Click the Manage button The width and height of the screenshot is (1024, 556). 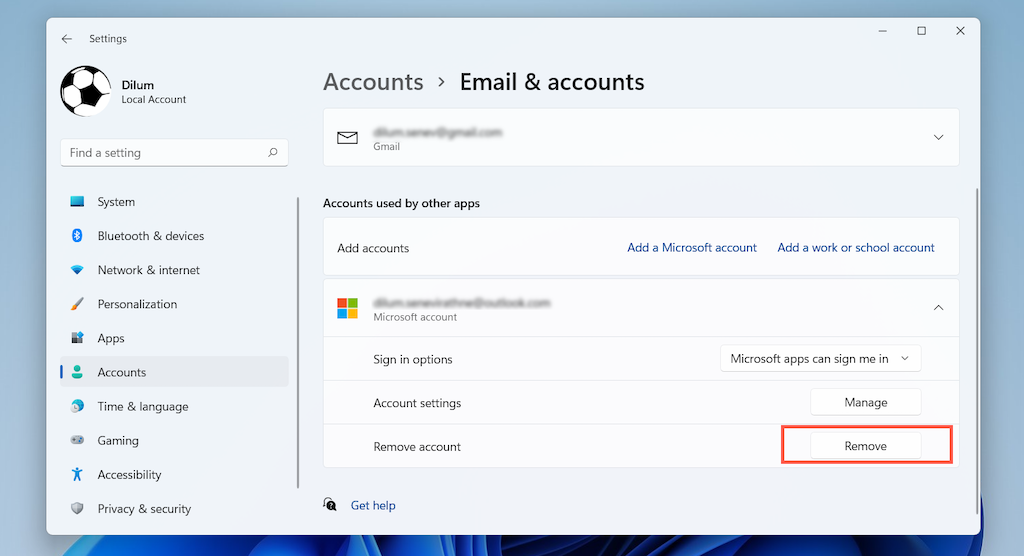tap(865, 403)
